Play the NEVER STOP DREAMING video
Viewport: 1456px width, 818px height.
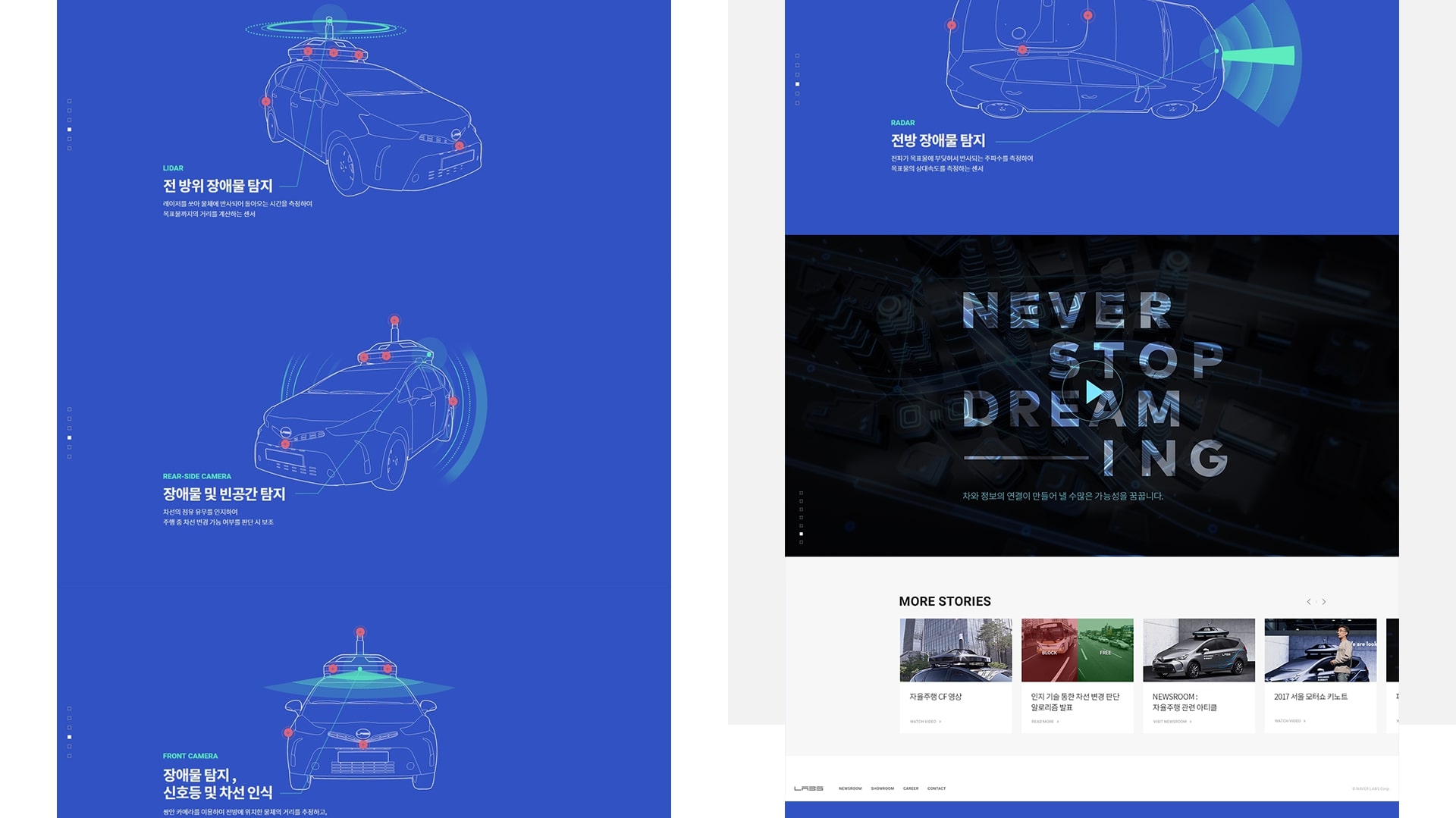1093,392
